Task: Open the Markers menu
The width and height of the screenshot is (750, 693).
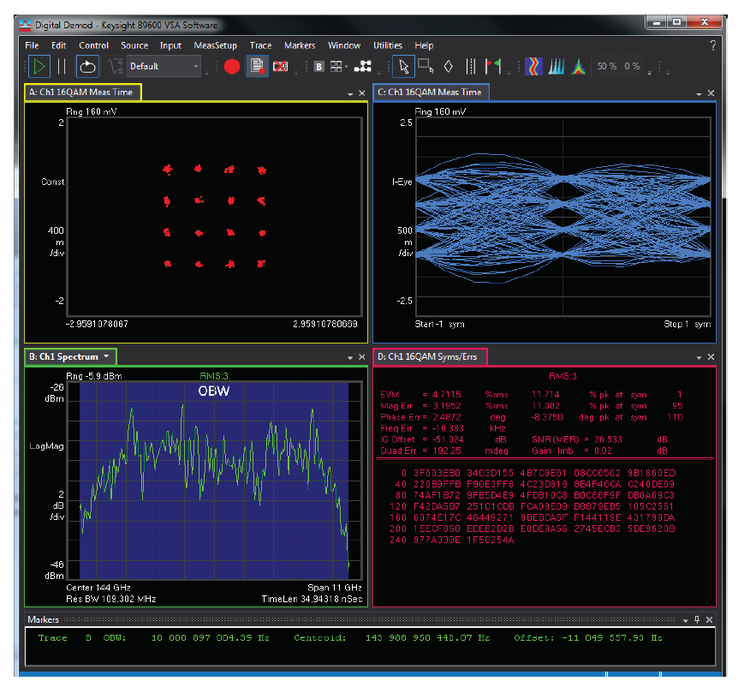Action: 299,46
